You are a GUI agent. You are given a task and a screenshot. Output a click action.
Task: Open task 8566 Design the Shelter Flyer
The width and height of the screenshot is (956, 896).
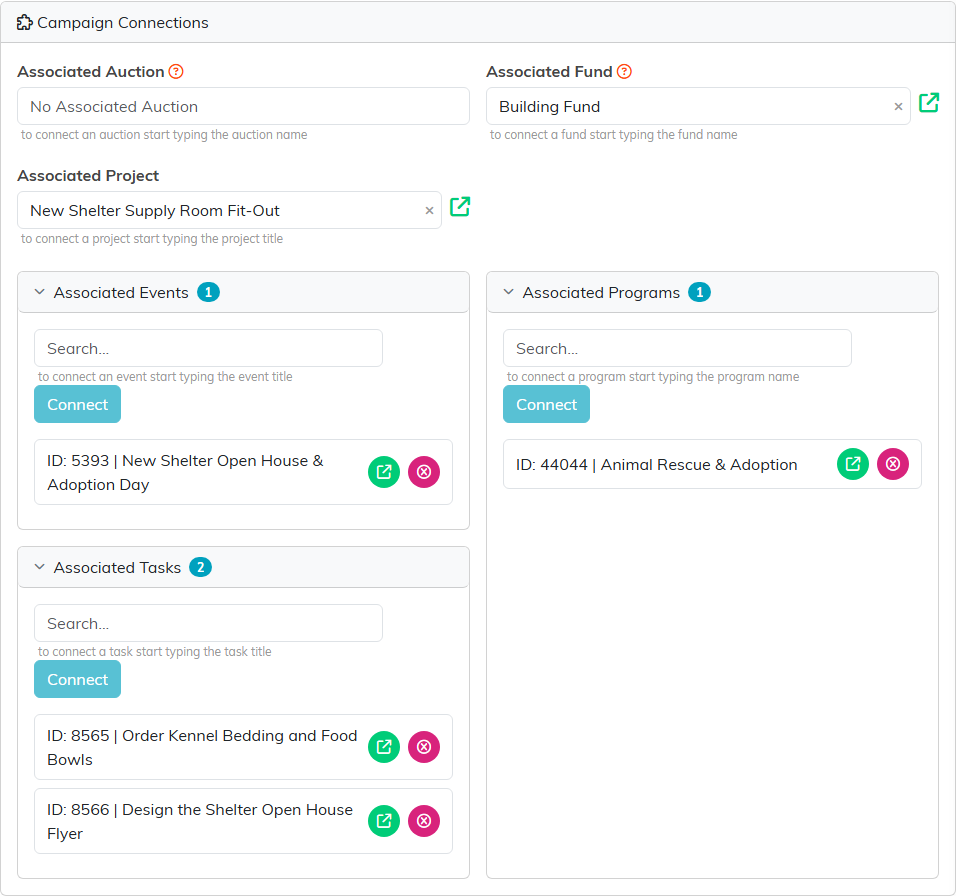click(x=383, y=821)
